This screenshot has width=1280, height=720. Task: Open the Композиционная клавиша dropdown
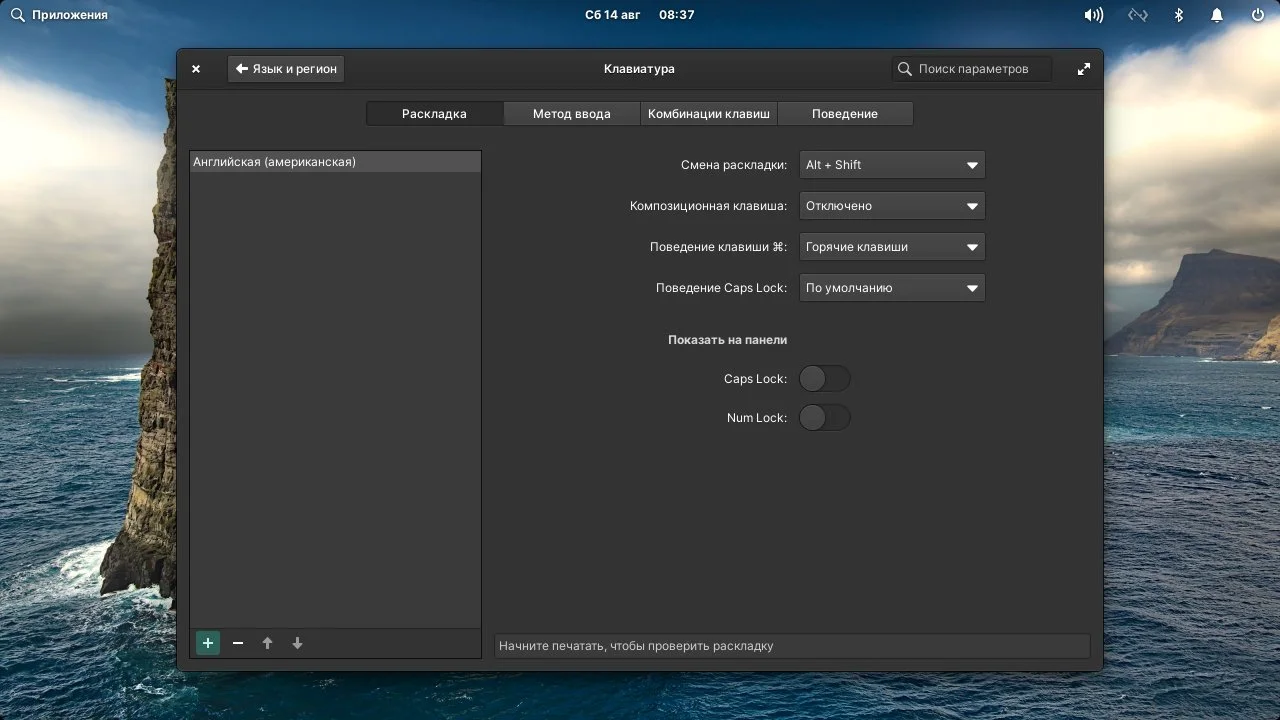pos(891,205)
